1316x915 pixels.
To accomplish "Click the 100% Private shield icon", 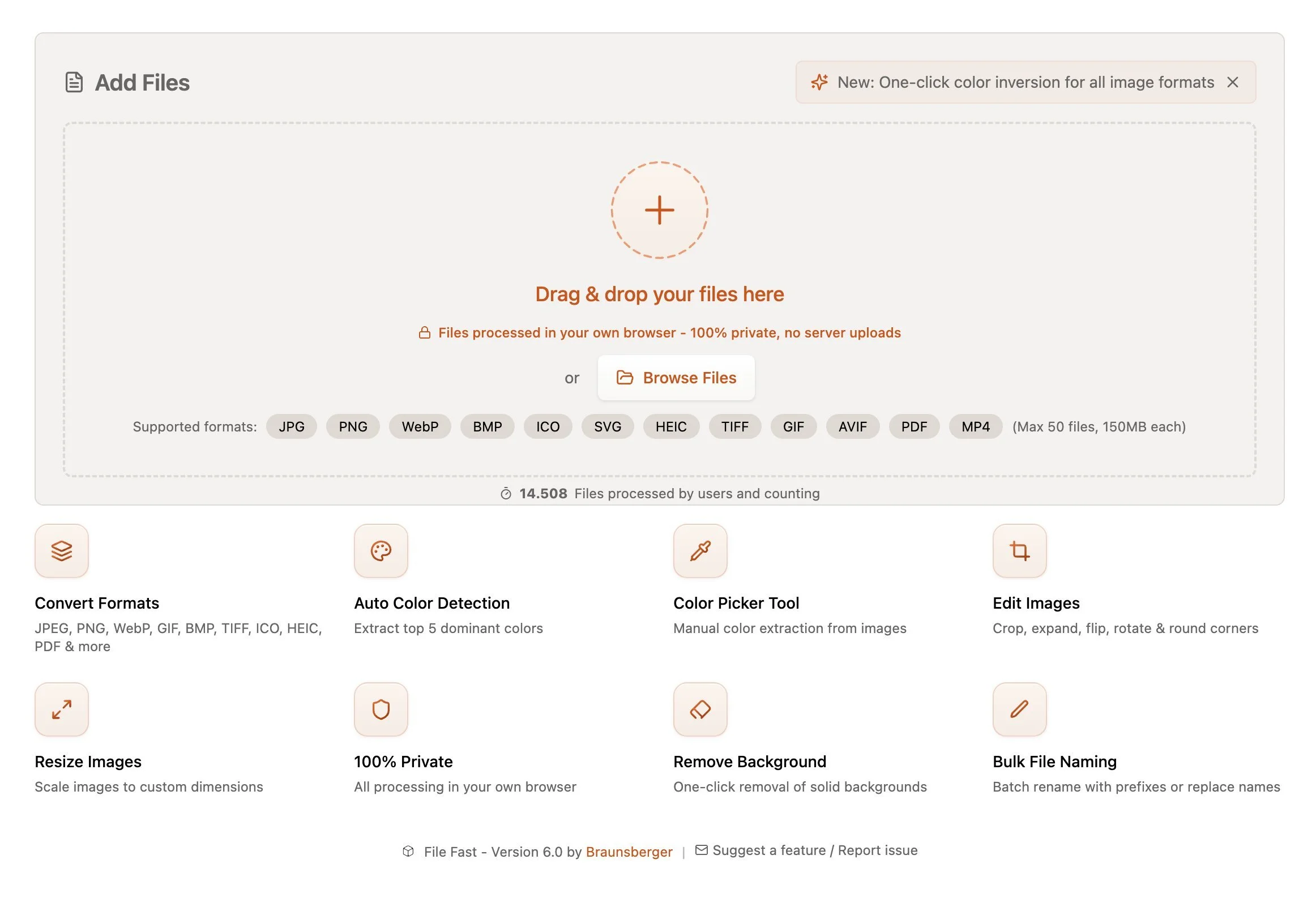I will point(381,709).
